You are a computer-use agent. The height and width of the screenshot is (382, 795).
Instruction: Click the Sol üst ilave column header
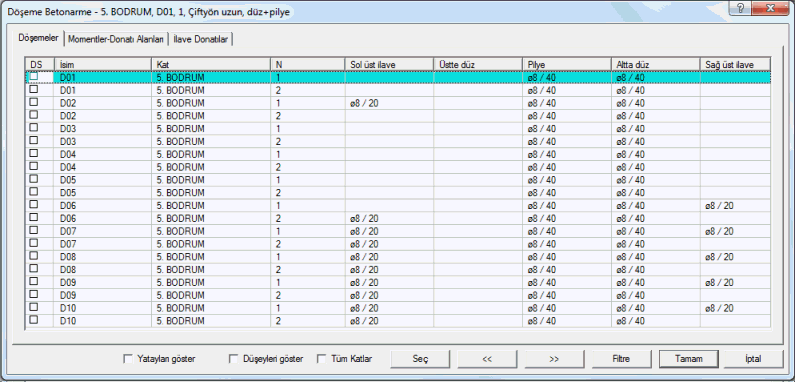tap(389, 64)
